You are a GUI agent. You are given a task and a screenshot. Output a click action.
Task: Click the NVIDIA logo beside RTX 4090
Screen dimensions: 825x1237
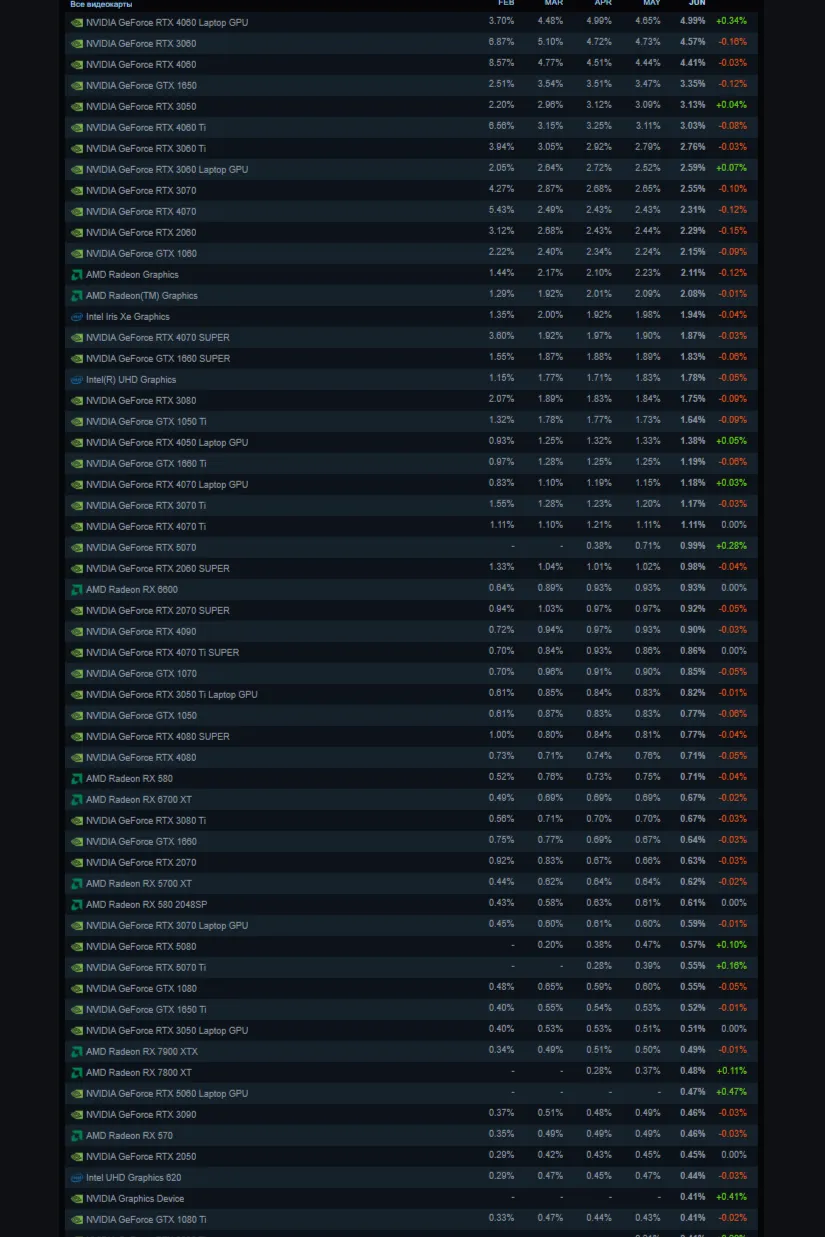click(x=77, y=631)
